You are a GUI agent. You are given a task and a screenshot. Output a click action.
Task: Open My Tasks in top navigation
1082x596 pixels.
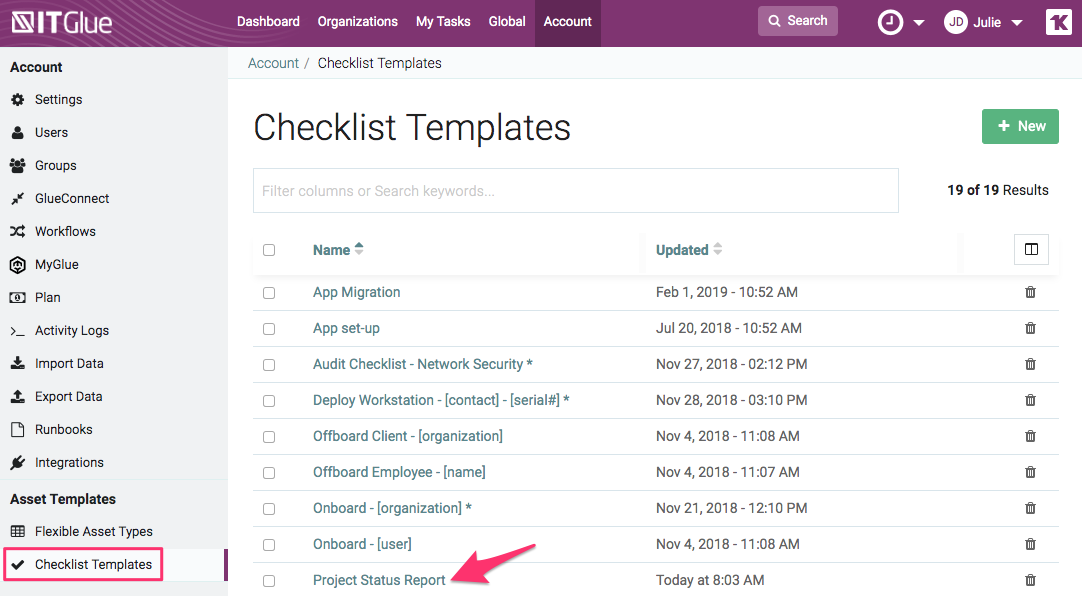(443, 22)
